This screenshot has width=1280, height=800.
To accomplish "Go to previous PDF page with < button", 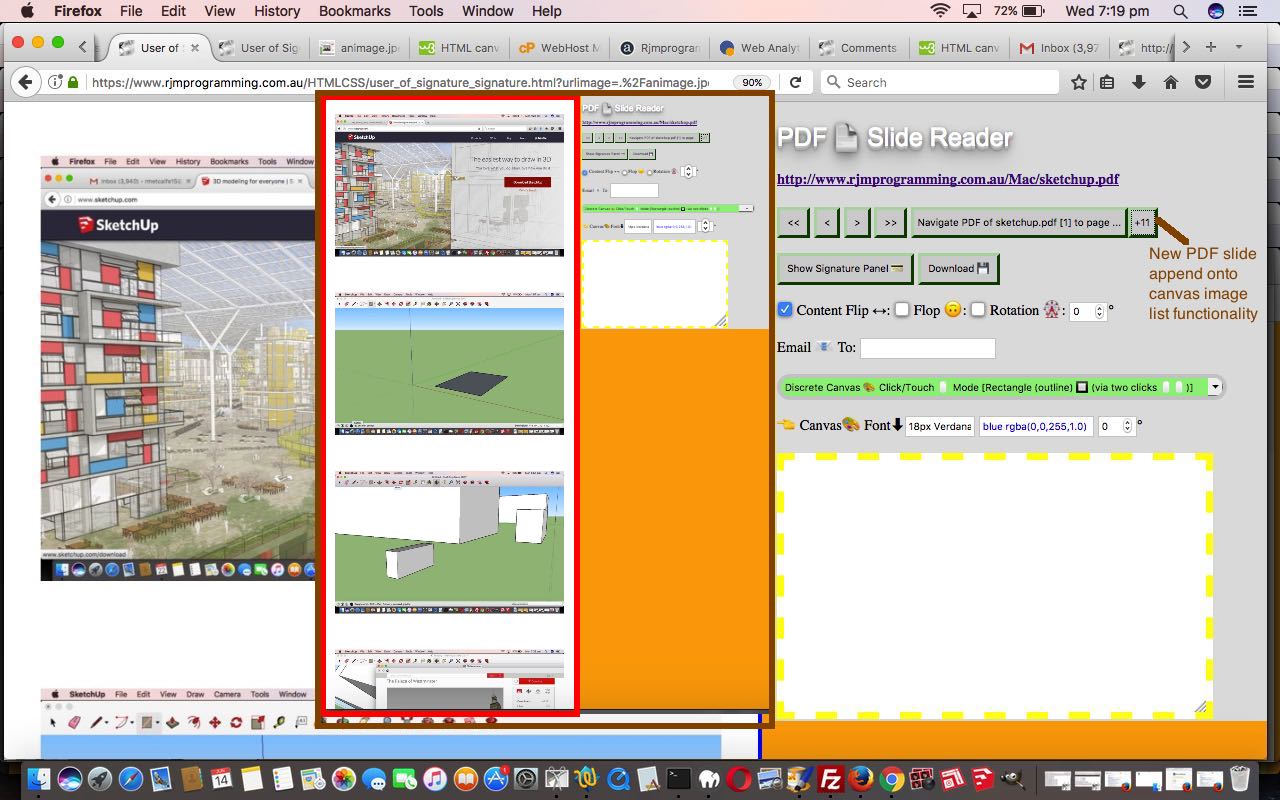I will [826, 223].
